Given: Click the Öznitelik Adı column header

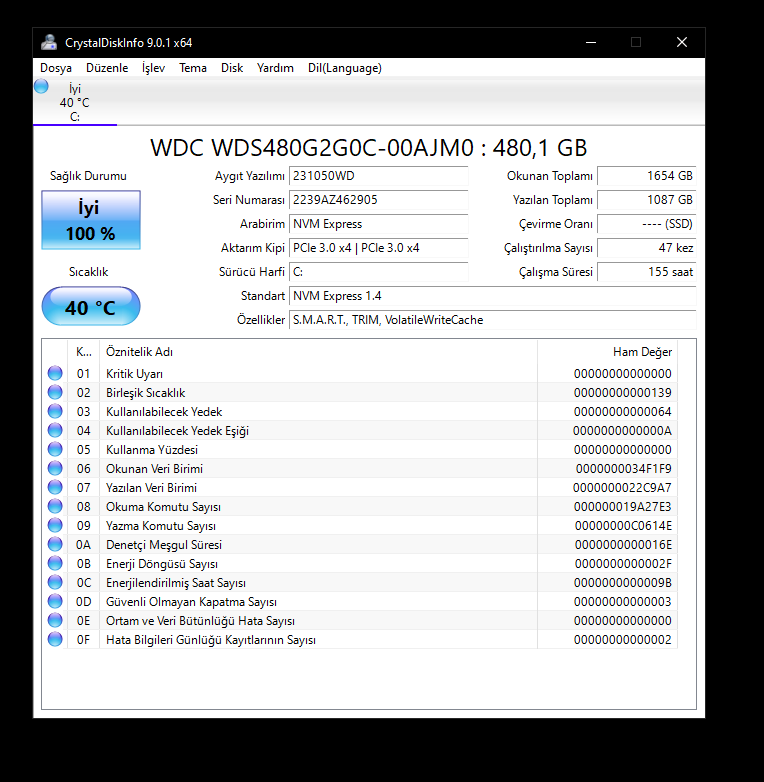Looking at the screenshot, I should tap(318, 352).
